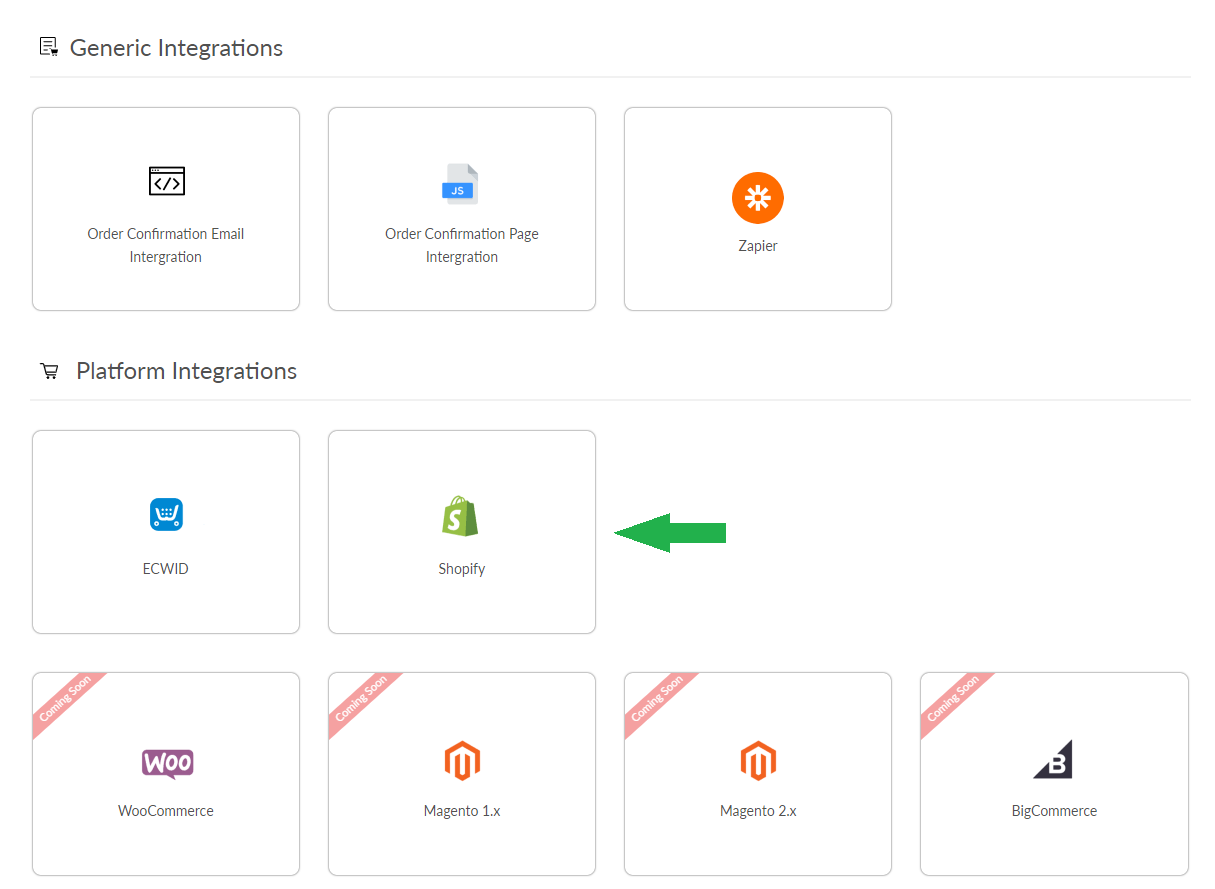Click the Generic Integrations heading icon

point(48,47)
